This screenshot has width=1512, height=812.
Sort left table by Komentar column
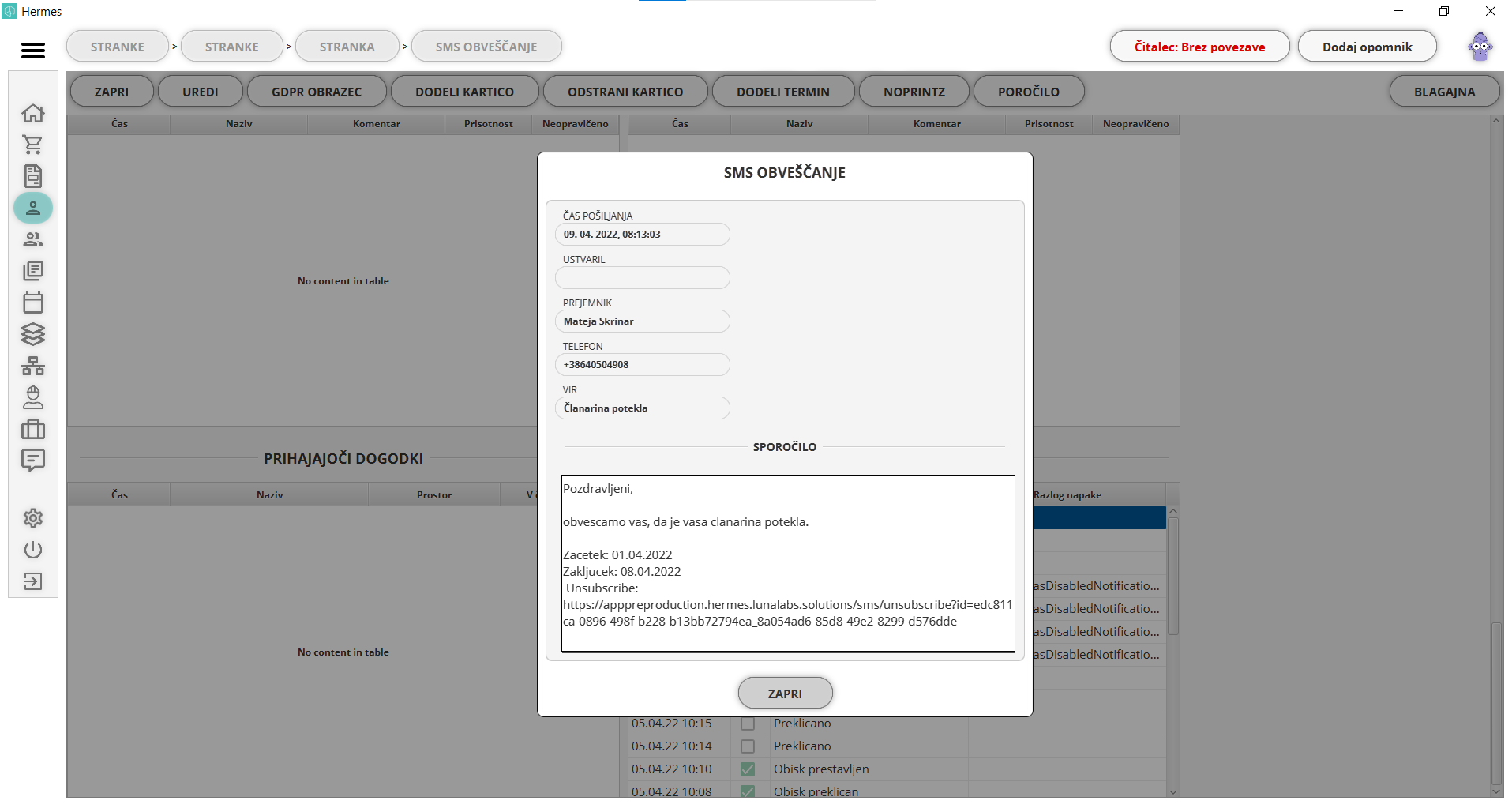pyautogui.click(x=377, y=124)
